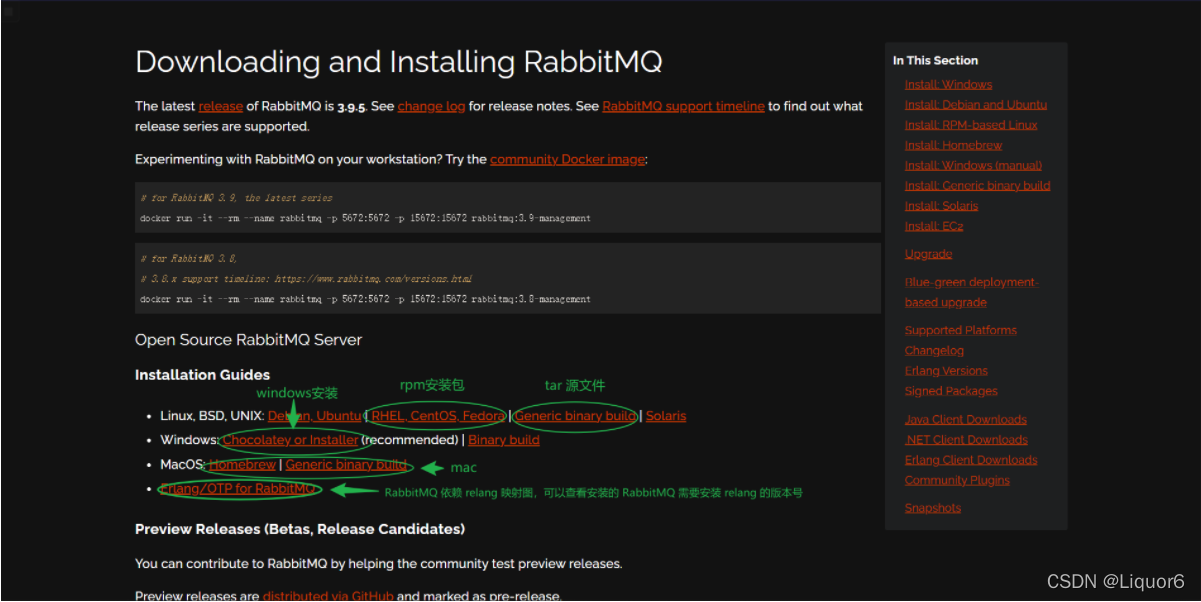Open "Blue-green deployment-based upgrade" sidebar link
Screen dimensions: 1201x602
(971, 292)
